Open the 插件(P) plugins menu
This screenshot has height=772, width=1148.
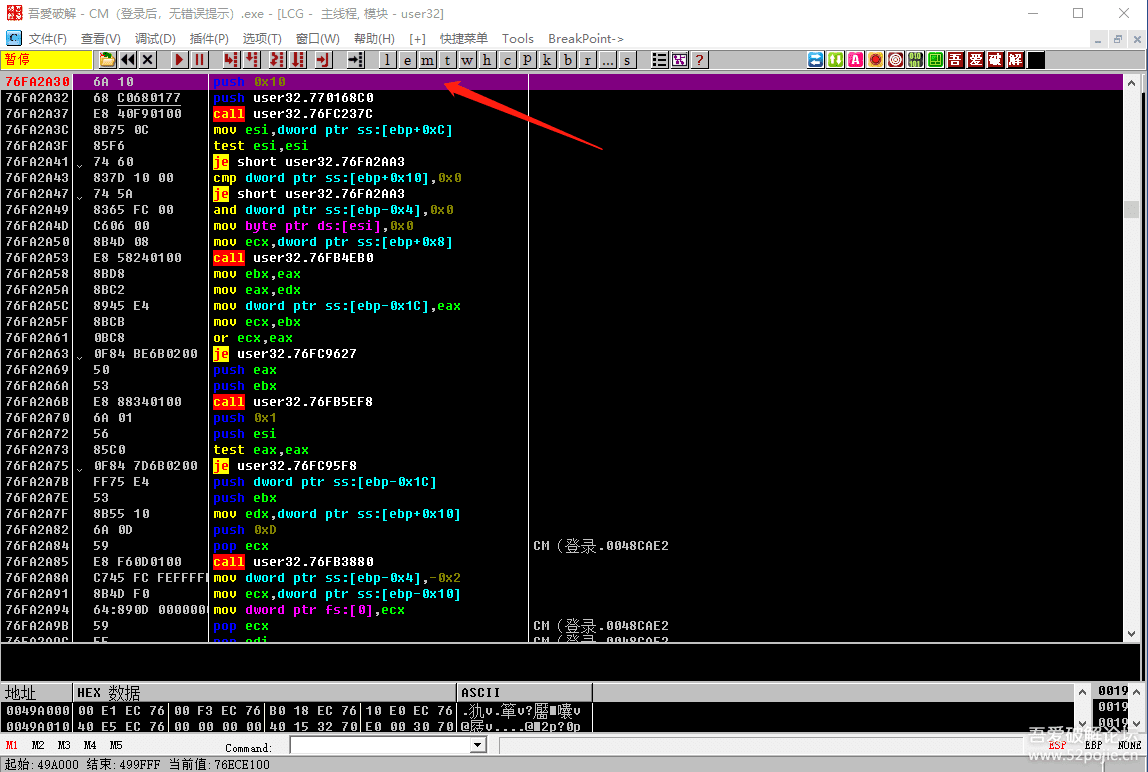209,38
